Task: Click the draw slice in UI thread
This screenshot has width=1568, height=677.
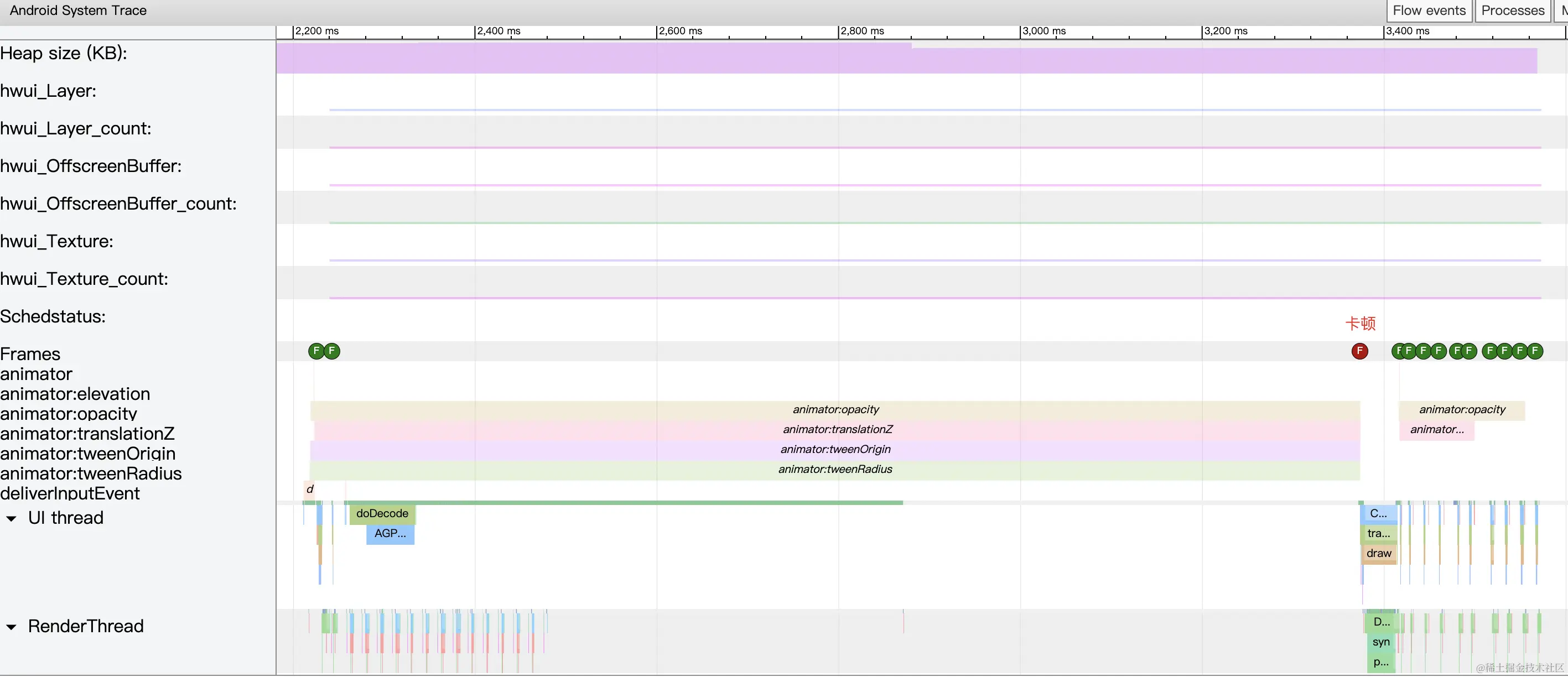Action: (x=1378, y=554)
